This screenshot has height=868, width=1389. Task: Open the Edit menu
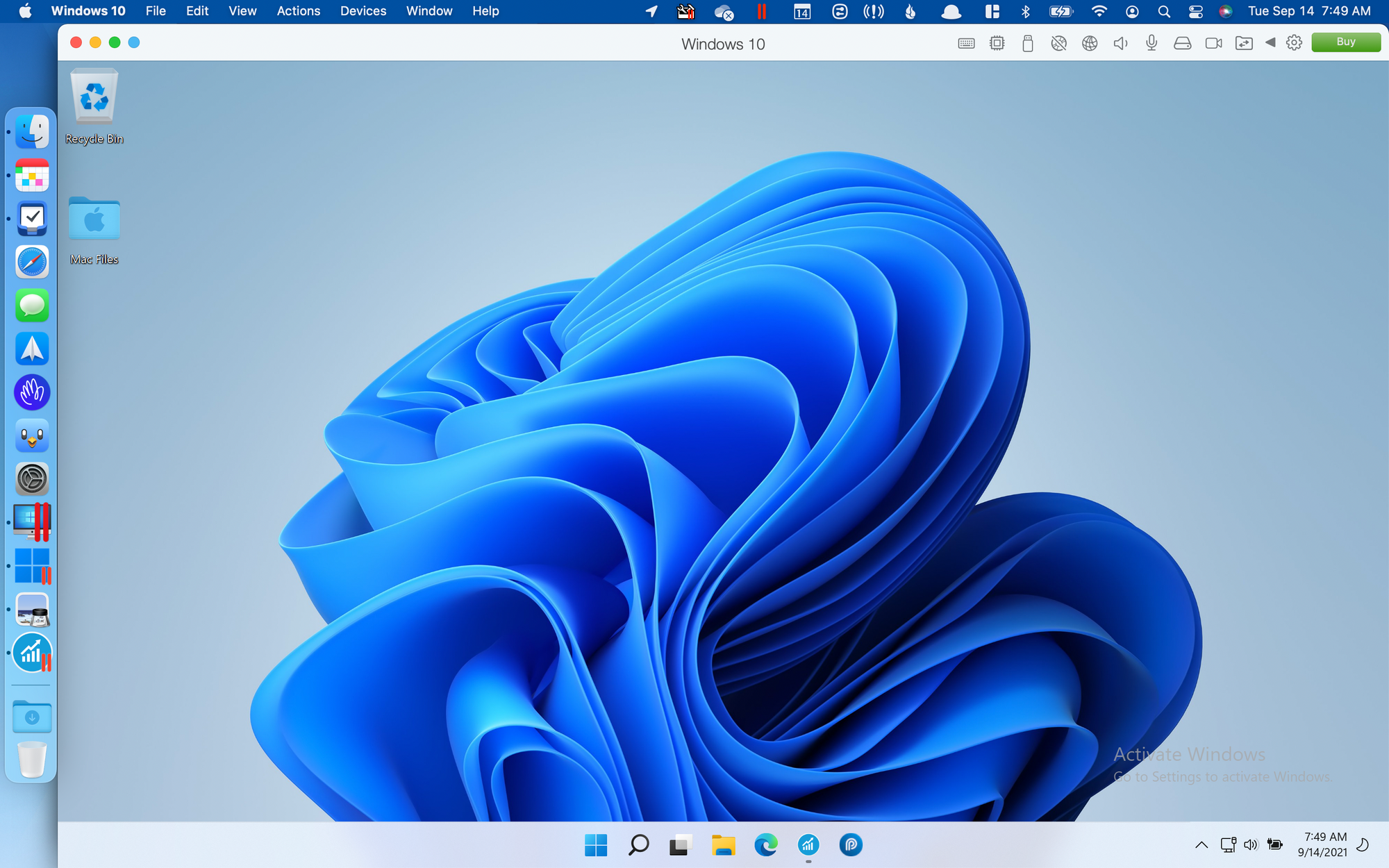click(197, 11)
